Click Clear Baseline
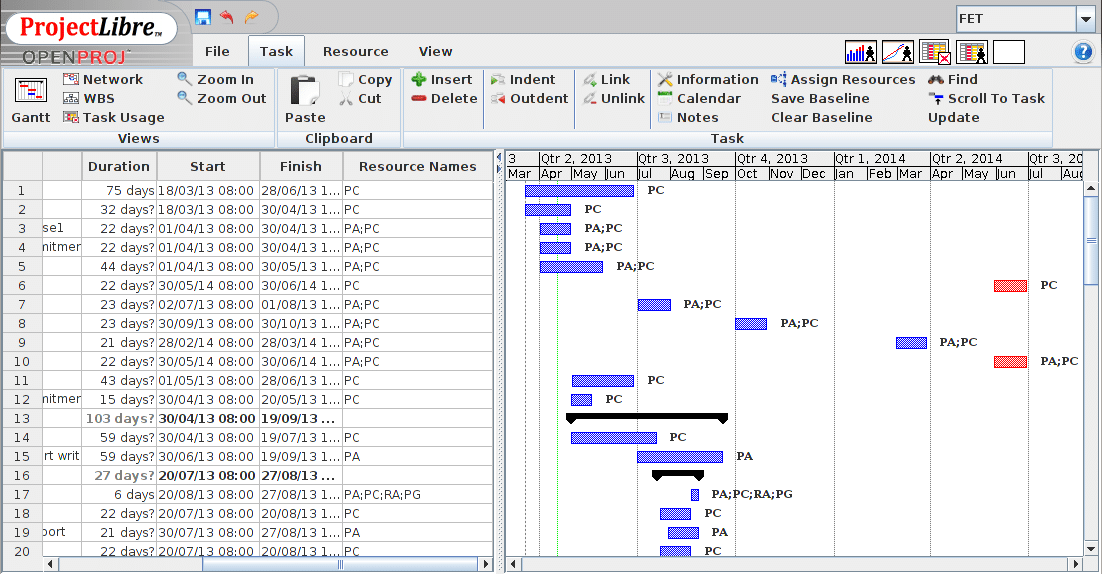This screenshot has height=574, width=1102. (821, 117)
